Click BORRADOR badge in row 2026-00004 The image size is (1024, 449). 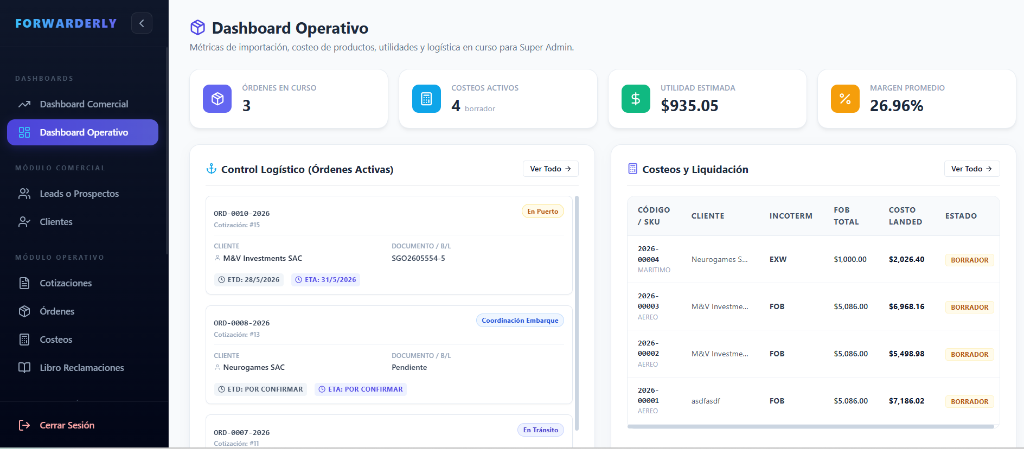coord(969,260)
